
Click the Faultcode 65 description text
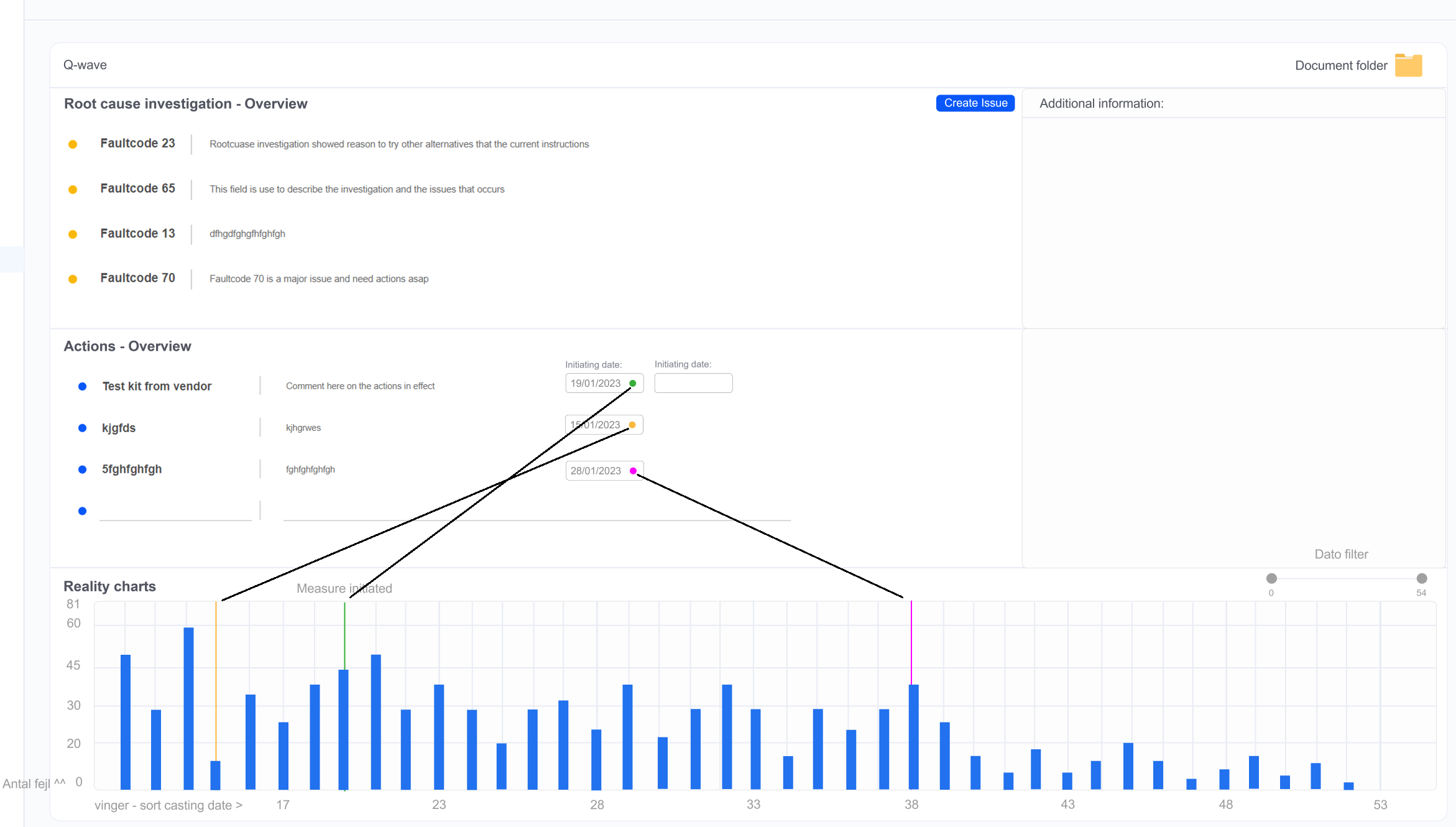[x=357, y=189]
